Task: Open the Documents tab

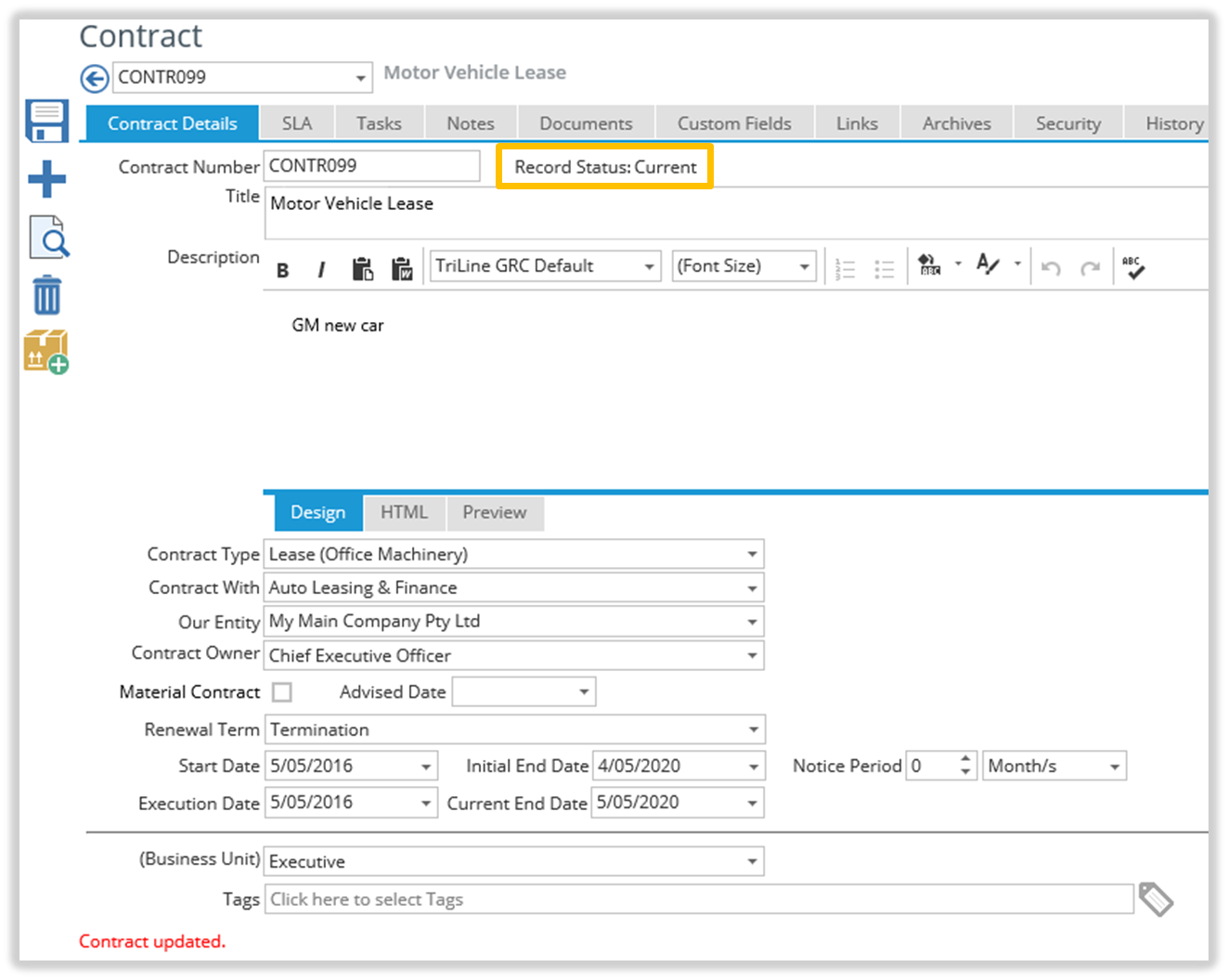Action: click(586, 123)
